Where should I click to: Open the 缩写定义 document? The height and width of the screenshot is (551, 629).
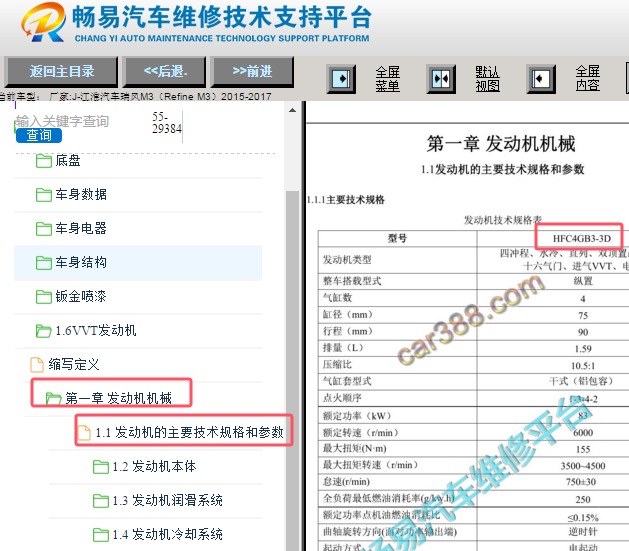[74, 365]
